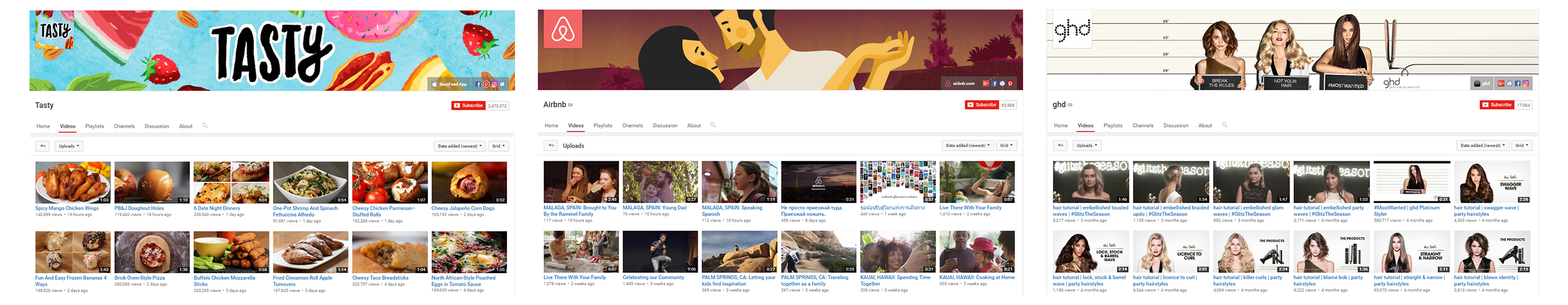This screenshot has width=1568, height=305.
Task: Open ghd's Date added (newest) sort dropdown
Action: (1483, 145)
